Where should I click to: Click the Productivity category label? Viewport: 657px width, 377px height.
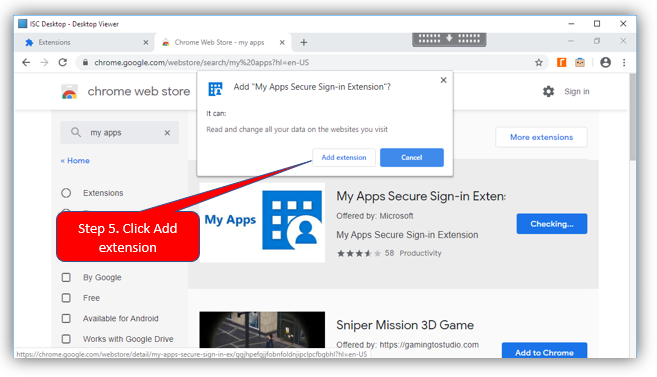tap(420, 253)
